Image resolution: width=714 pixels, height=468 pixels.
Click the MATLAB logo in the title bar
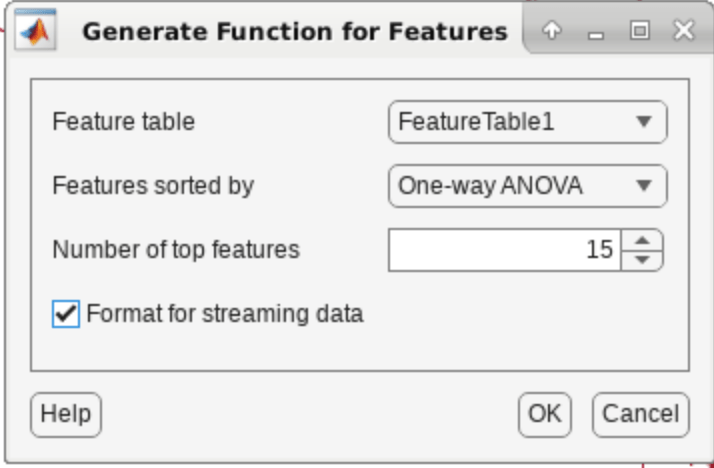pyautogui.click(x=37, y=31)
